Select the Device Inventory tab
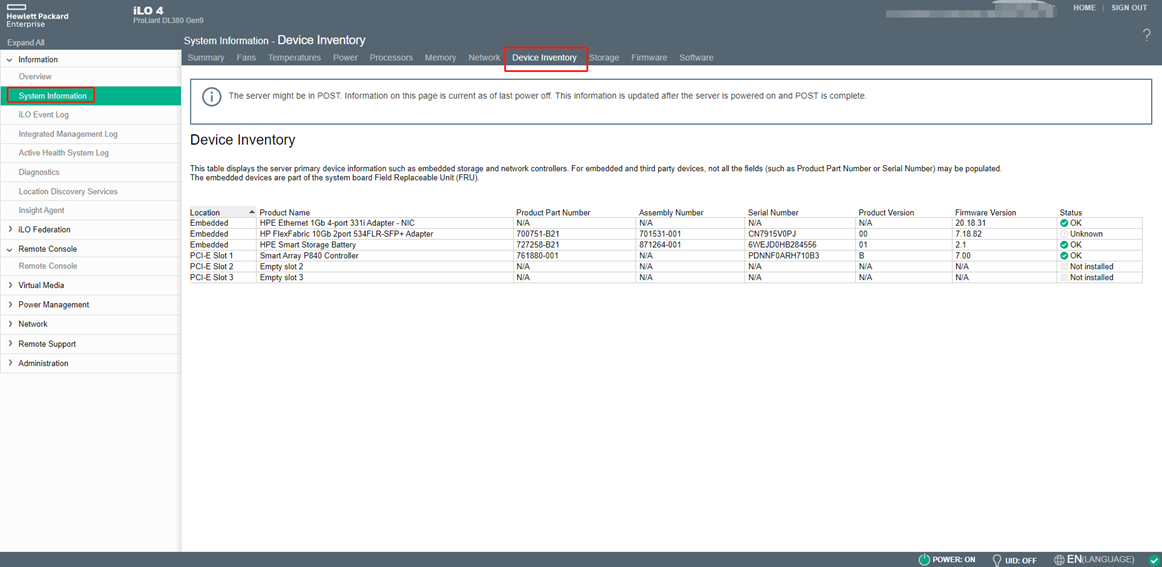 coord(545,58)
